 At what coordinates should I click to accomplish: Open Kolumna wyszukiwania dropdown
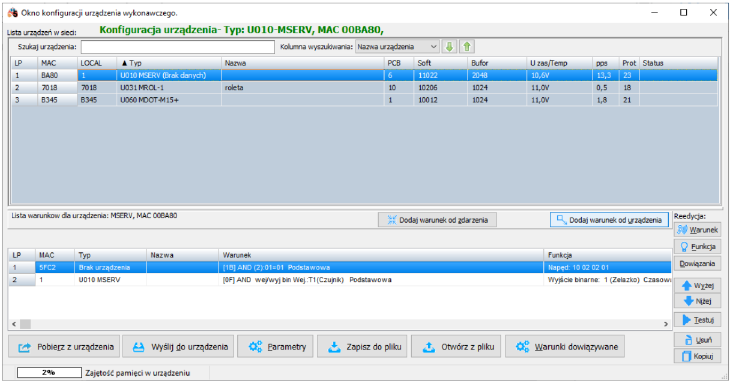click(397, 47)
